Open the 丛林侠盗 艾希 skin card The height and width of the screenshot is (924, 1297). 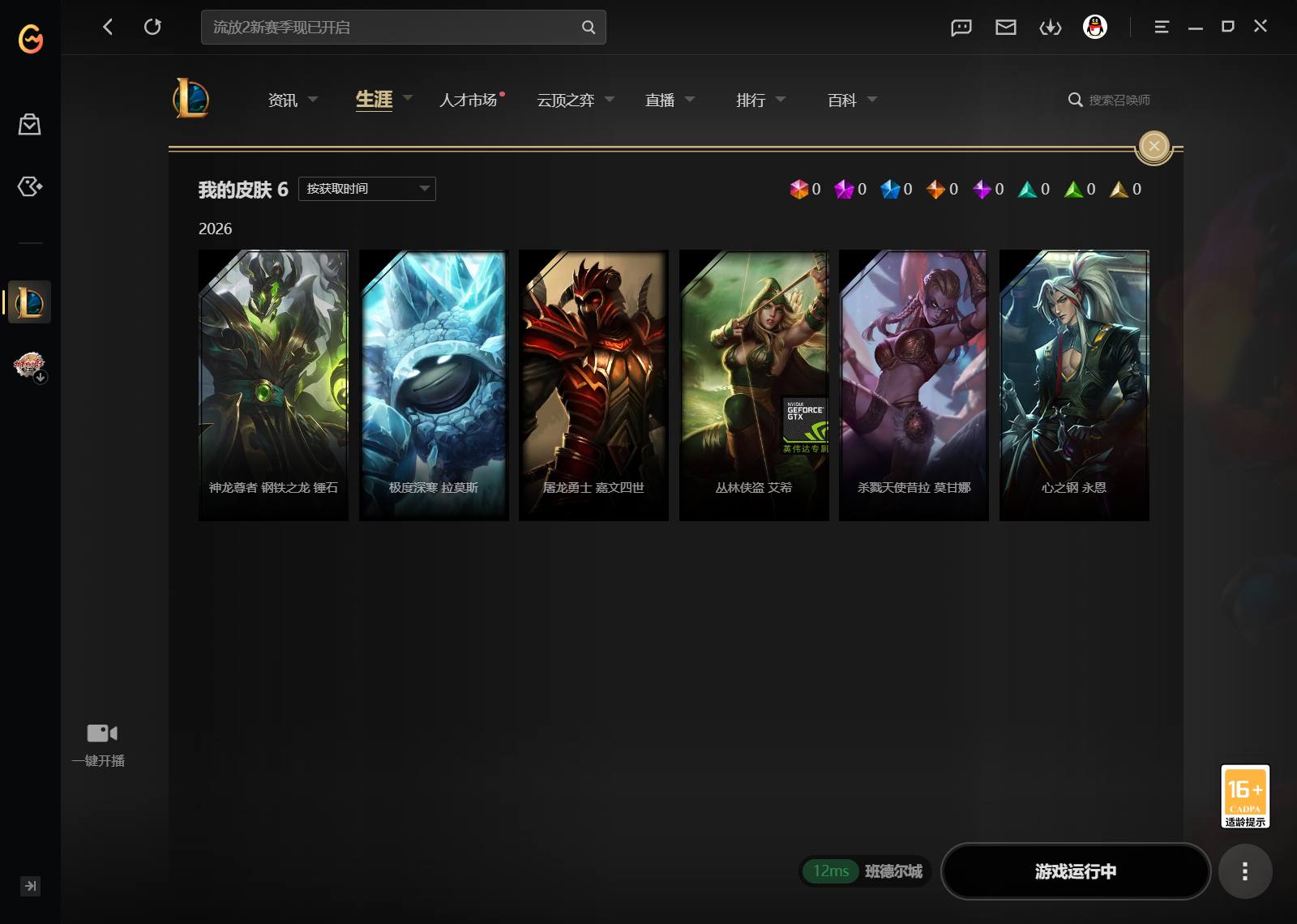(x=754, y=385)
